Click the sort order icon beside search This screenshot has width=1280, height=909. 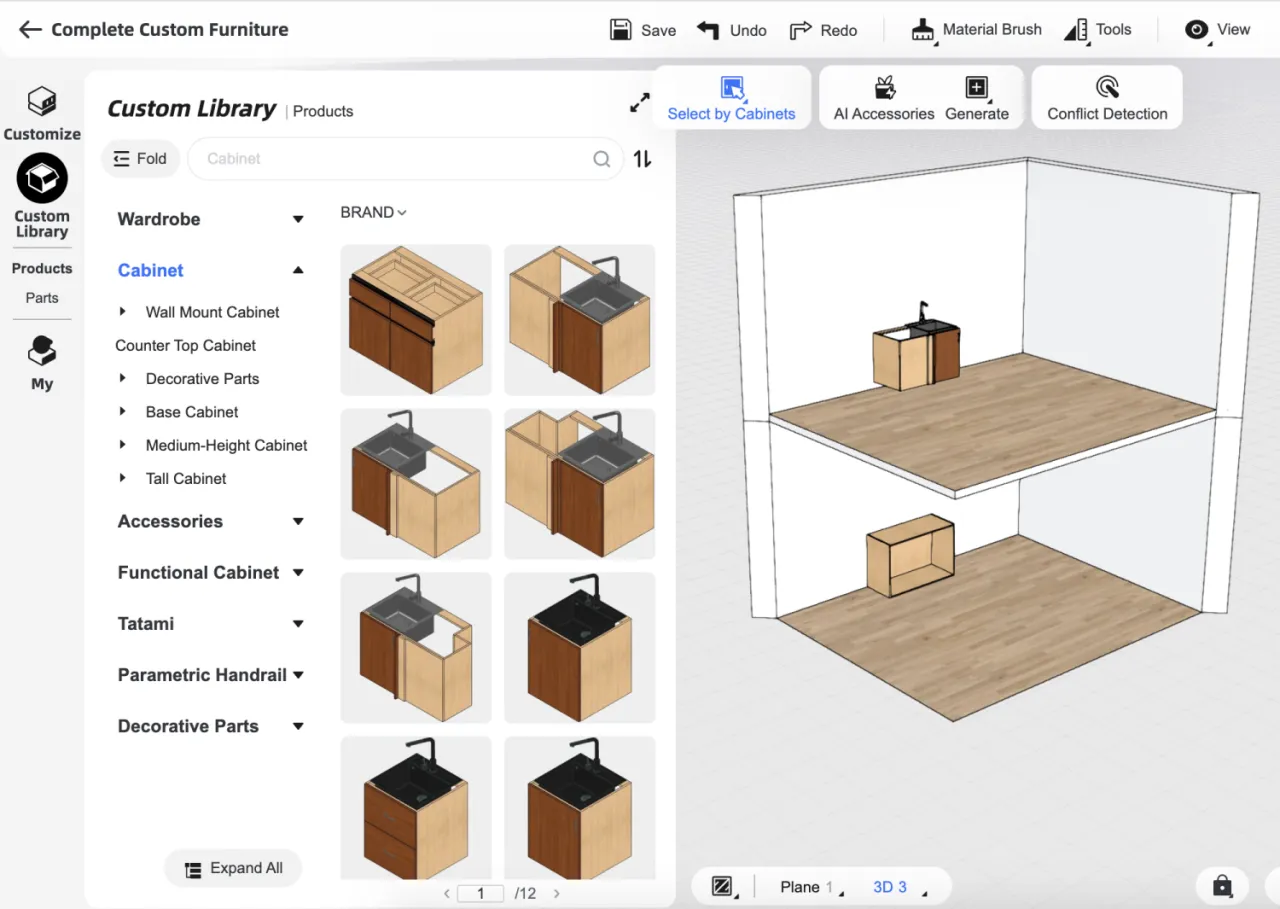[643, 158]
